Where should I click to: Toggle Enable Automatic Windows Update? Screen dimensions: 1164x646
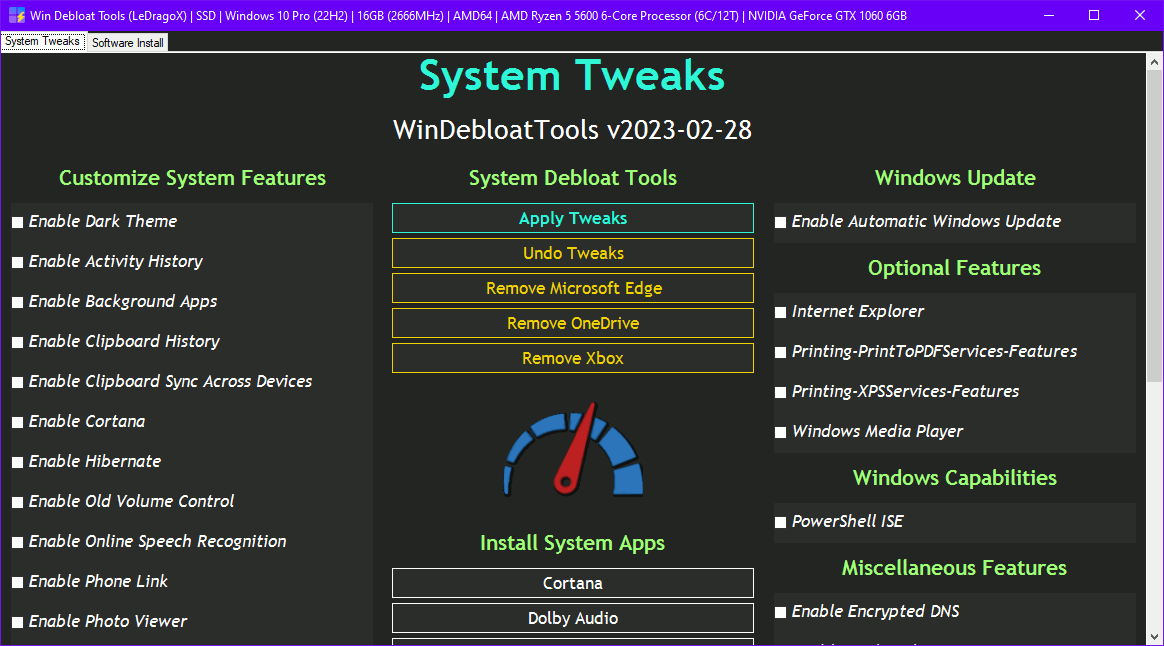coord(781,222)
